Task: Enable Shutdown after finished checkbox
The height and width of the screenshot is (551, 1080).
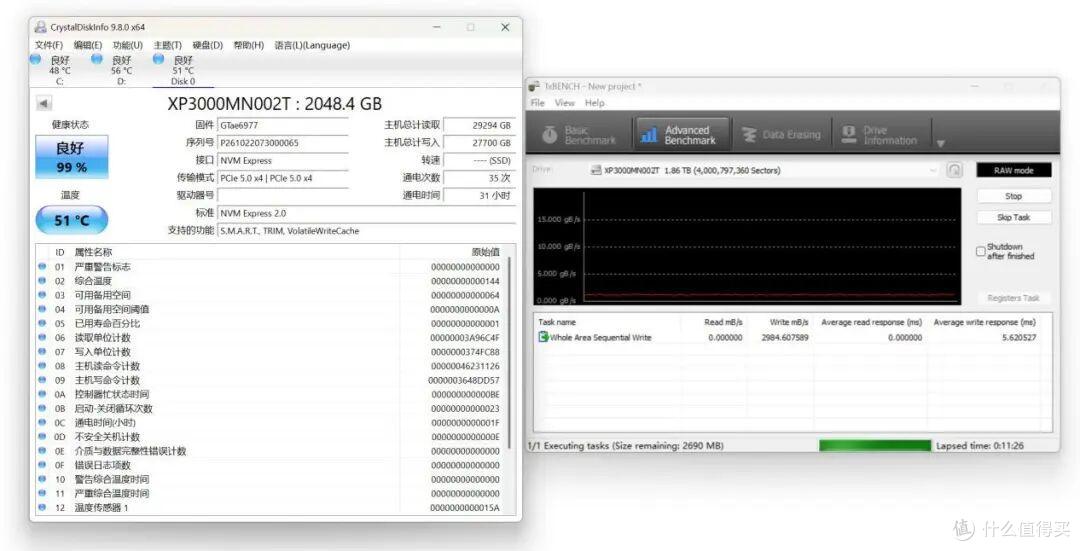Action: (x=981, y=251)
